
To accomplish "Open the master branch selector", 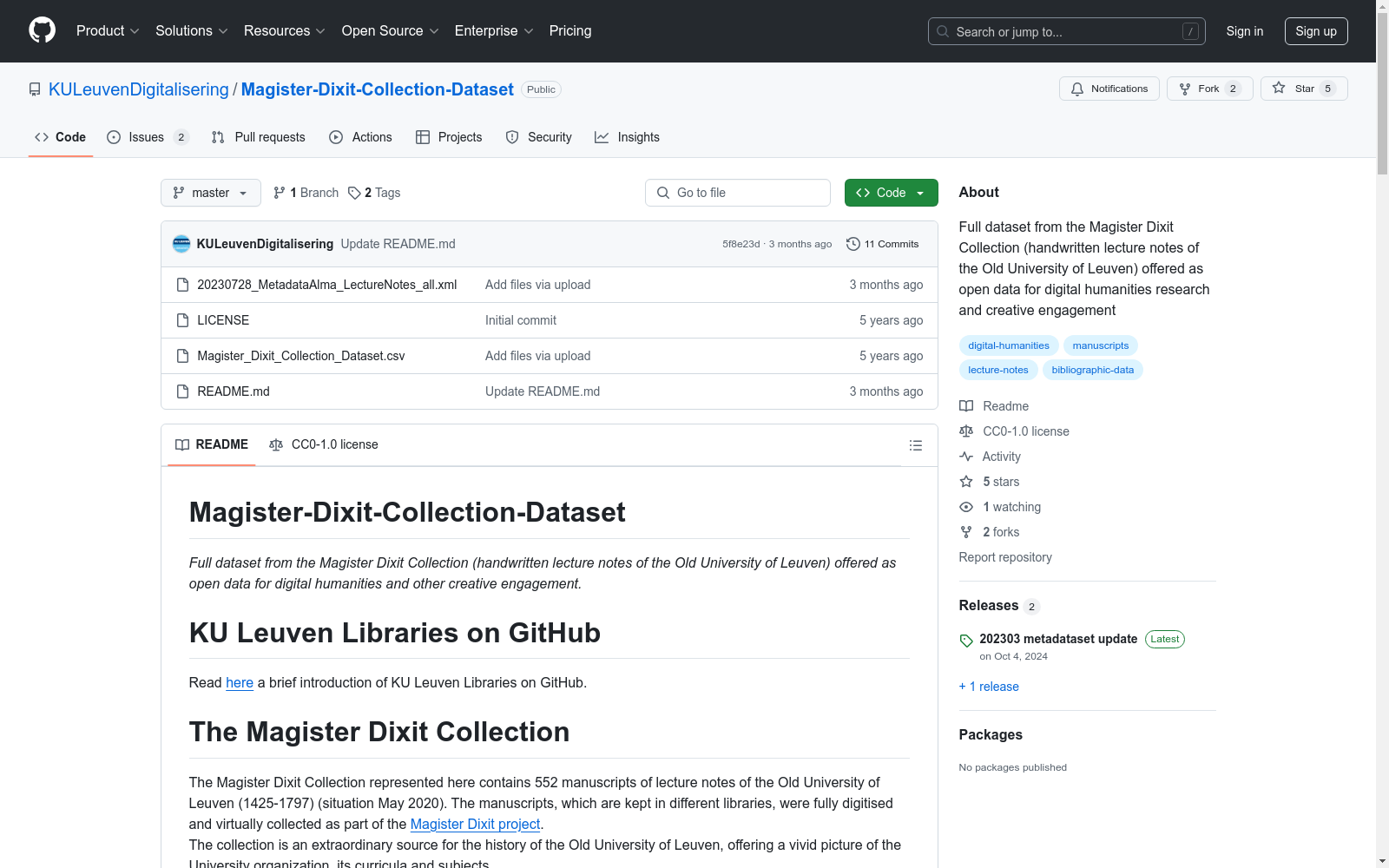I will point(211,193).
